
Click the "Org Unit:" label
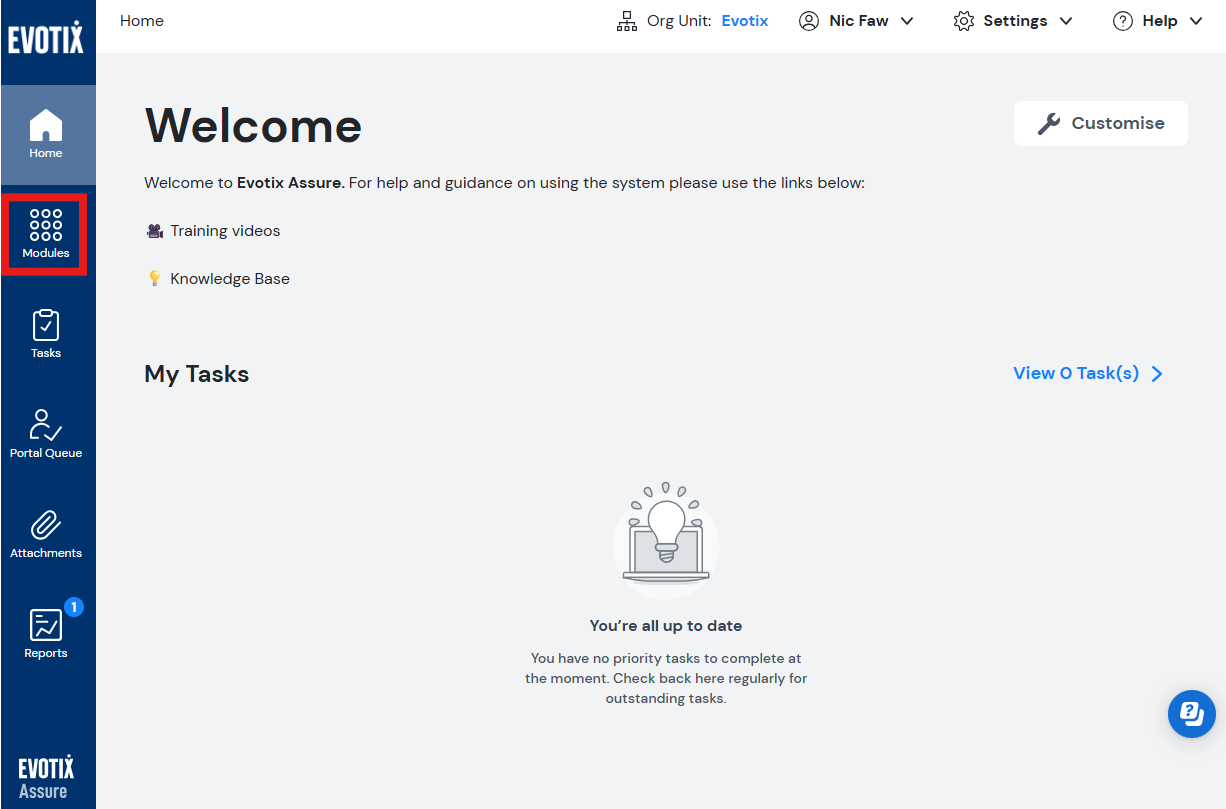coord(679,21)
